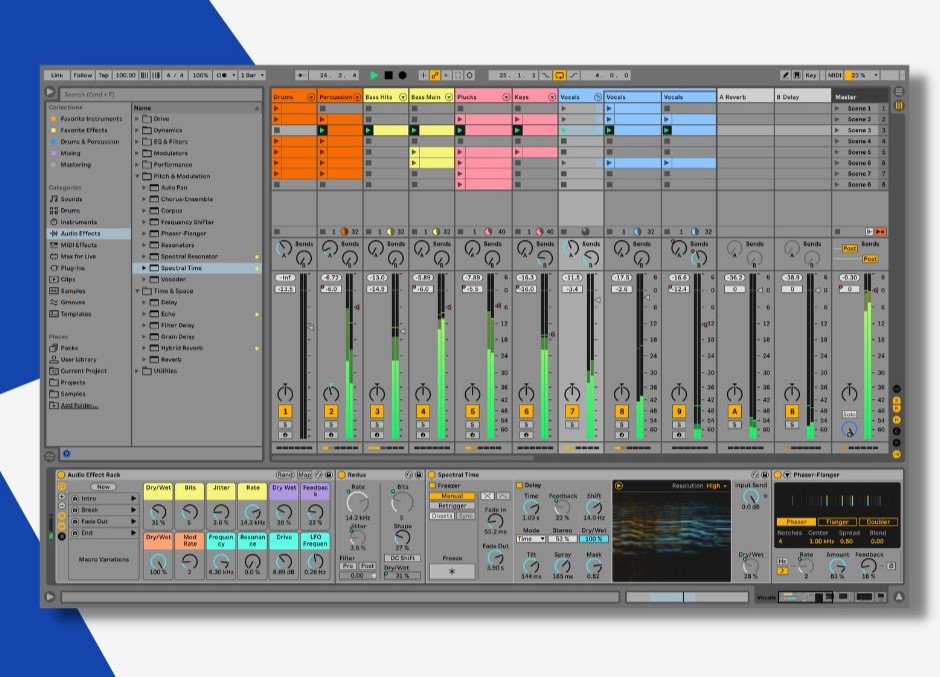This screenshot has height=677, width=940.
Task: Enable Solo on track 3 Bass Hits
Action: tap(377, 425)
